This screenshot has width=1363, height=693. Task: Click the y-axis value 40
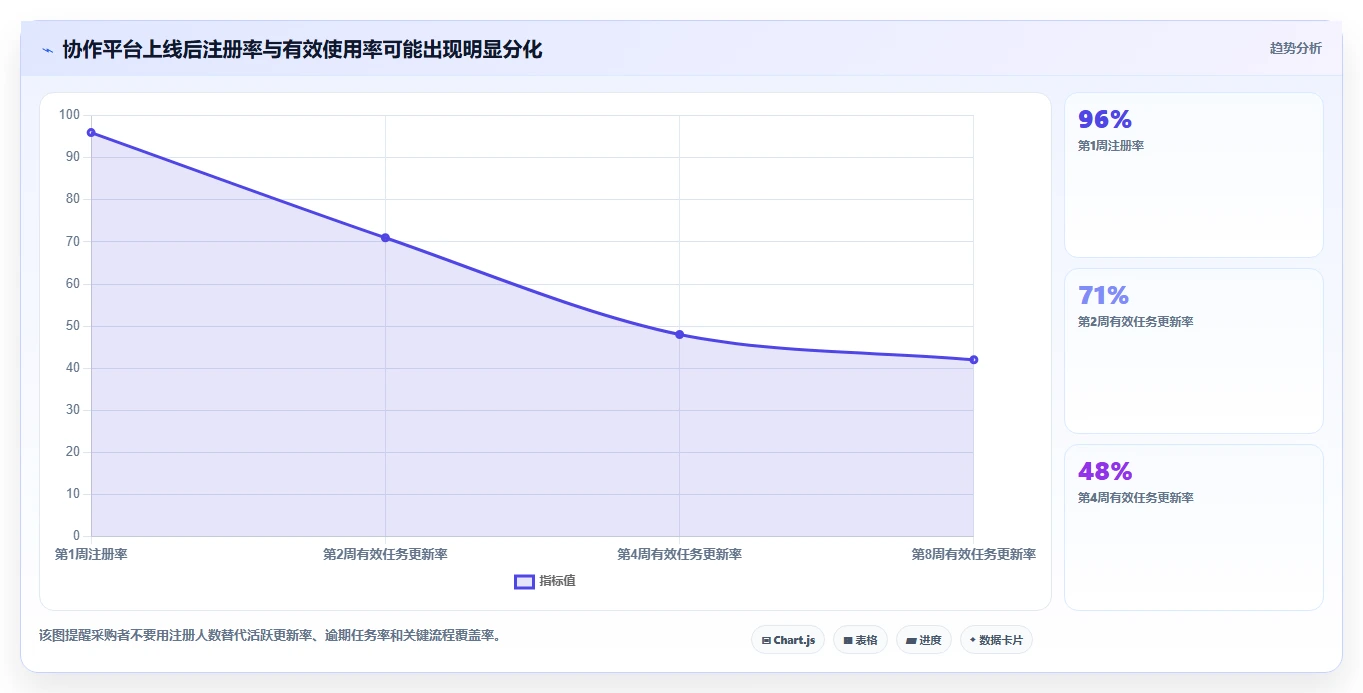(x=72, y=368)
